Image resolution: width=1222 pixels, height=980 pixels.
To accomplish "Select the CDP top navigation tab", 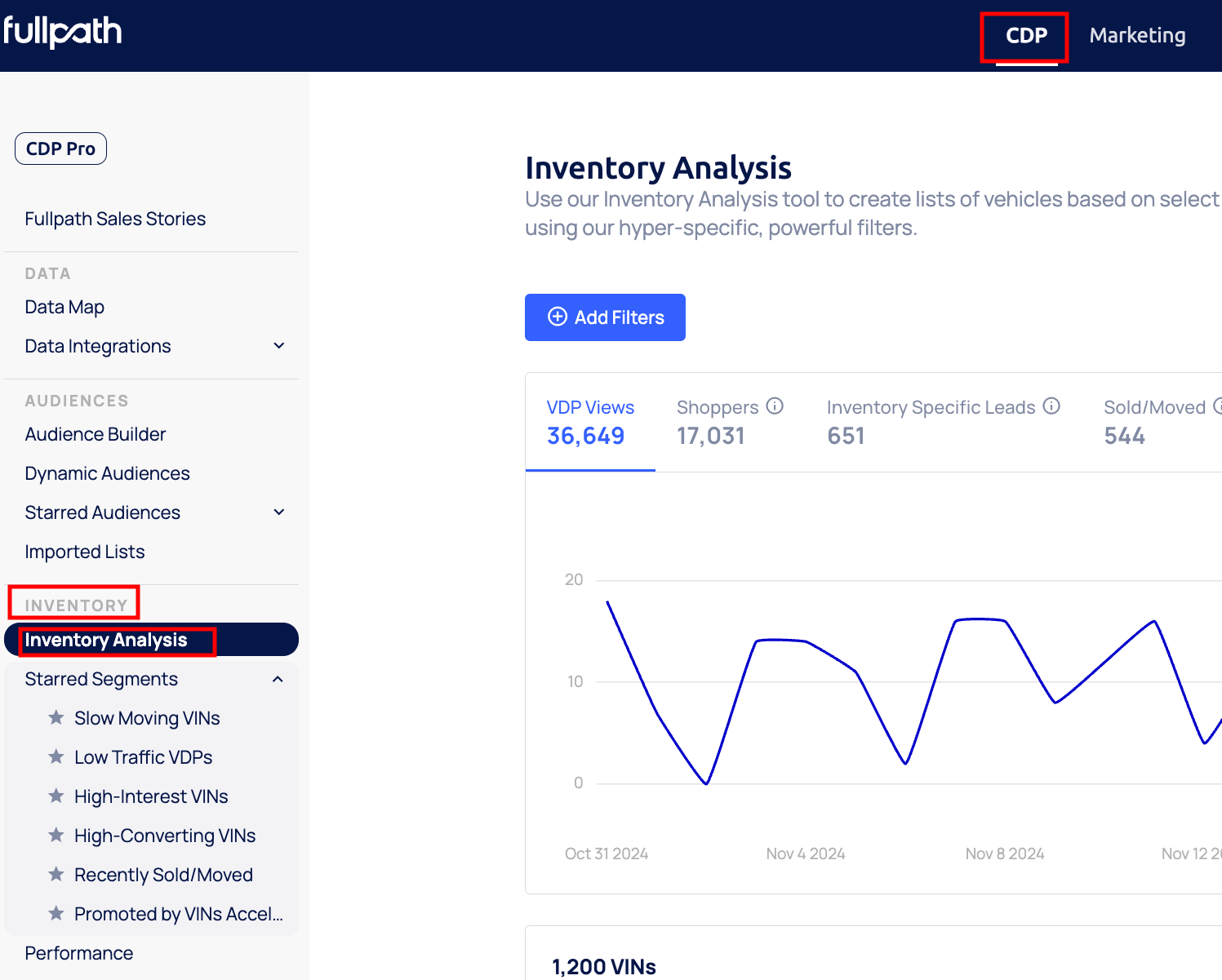I will point(1026,35).
